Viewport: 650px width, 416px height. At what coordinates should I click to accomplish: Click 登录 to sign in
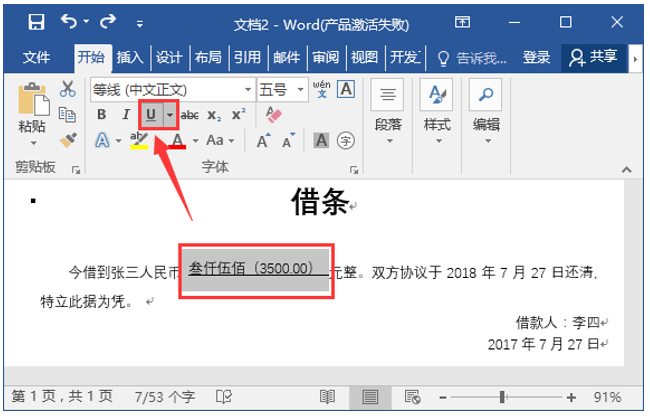click(x=536, y=57)
